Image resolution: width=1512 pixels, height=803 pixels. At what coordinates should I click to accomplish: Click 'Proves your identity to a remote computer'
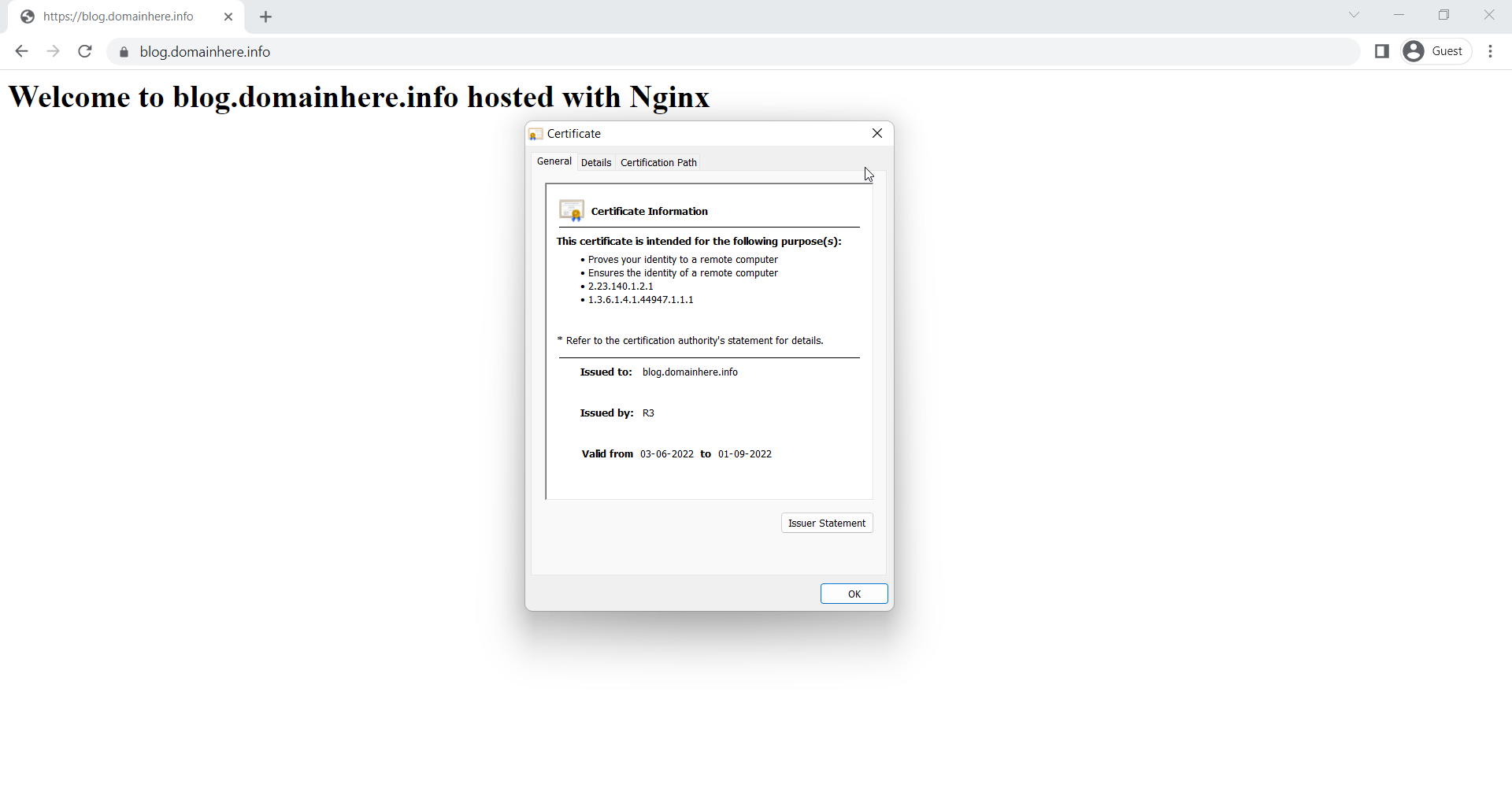coord(683,260)
